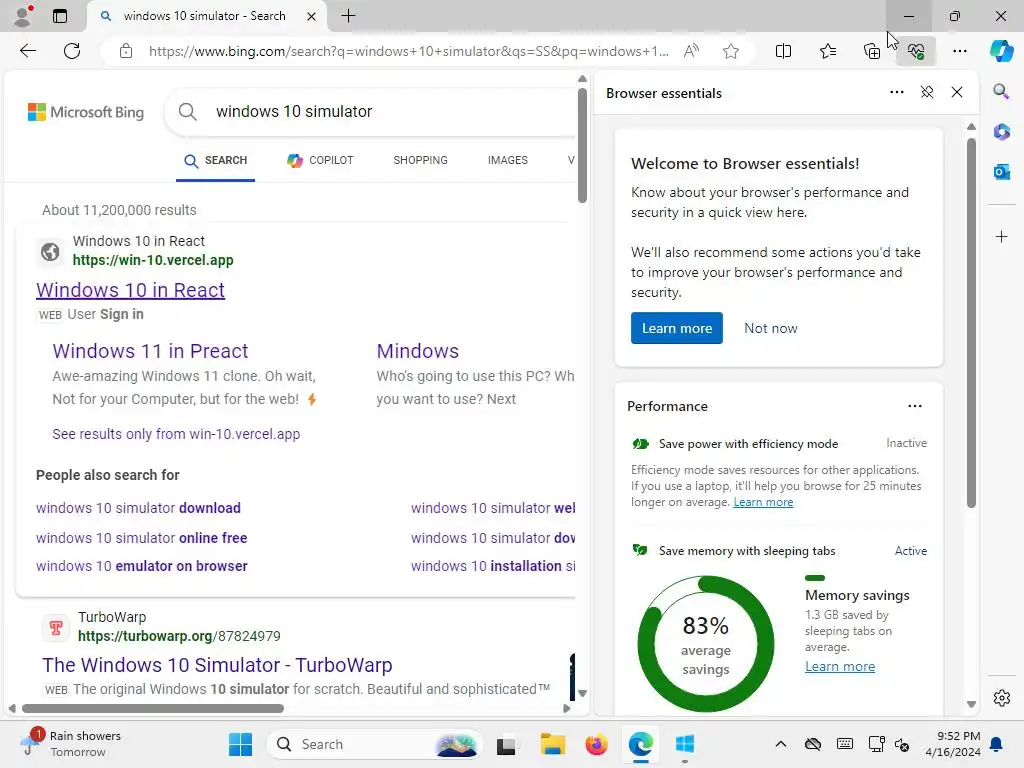Open sidebar search icon

pyautogui.click(x=1001, y=91)
